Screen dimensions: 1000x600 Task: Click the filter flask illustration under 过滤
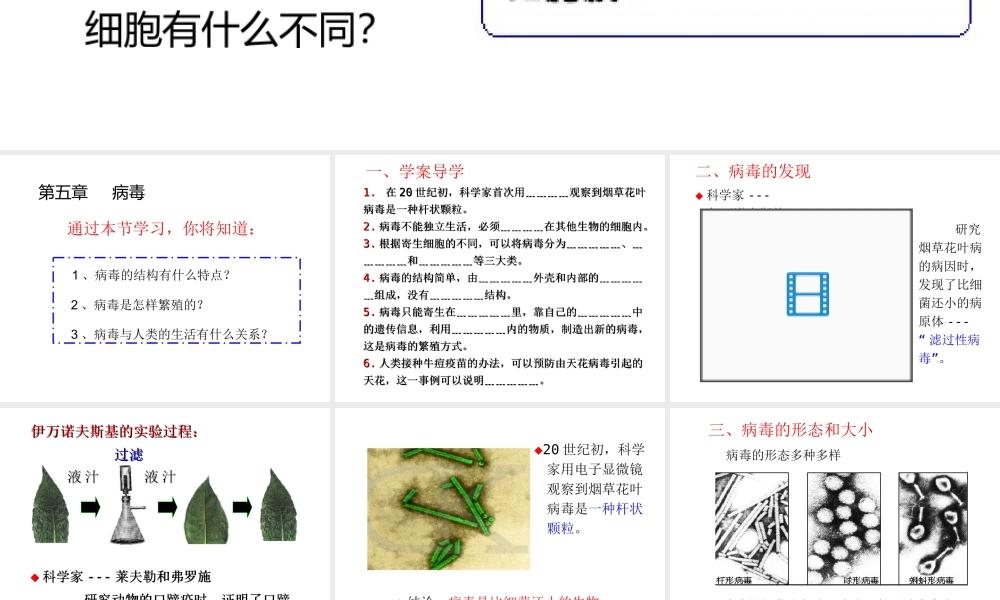pos(128,505)
